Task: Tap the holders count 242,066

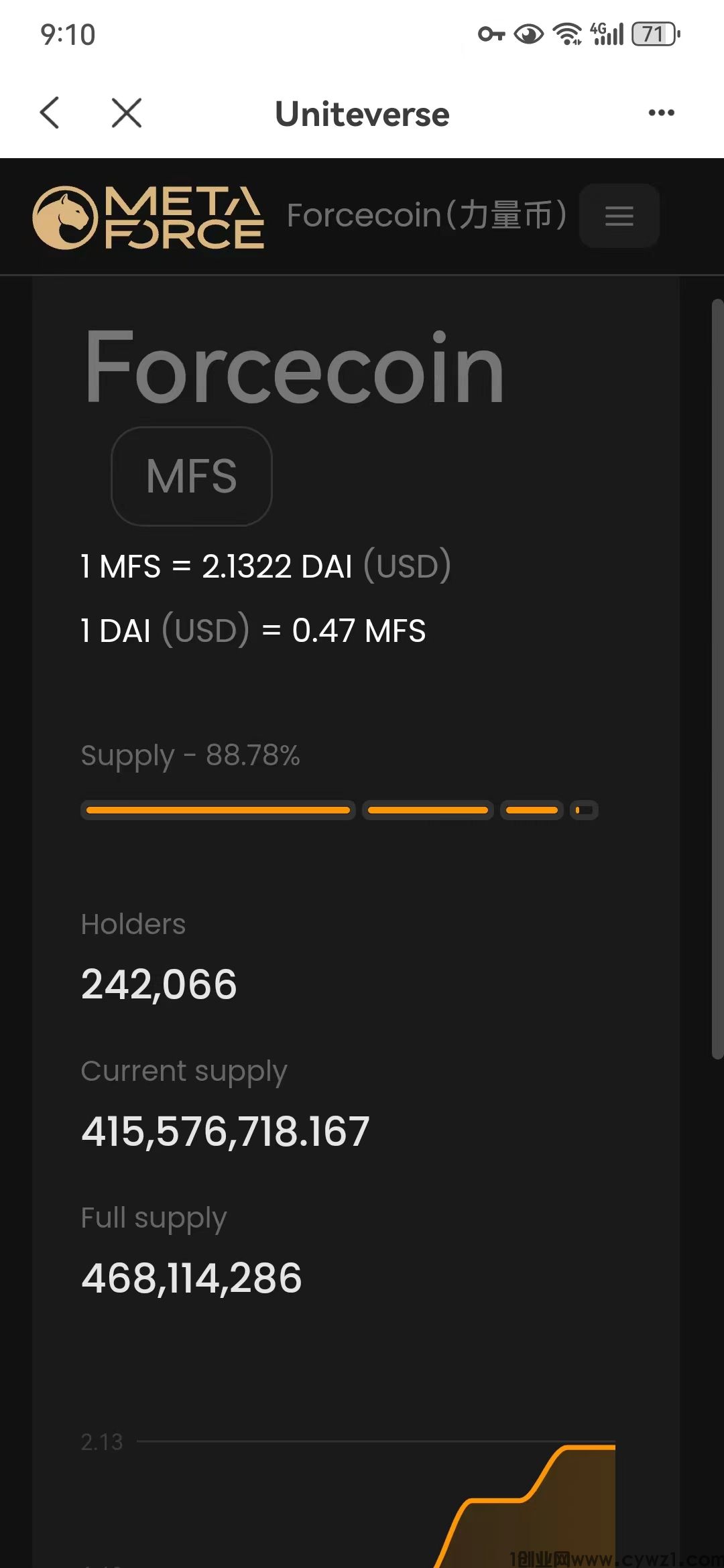Action: (x=159, y=984)
